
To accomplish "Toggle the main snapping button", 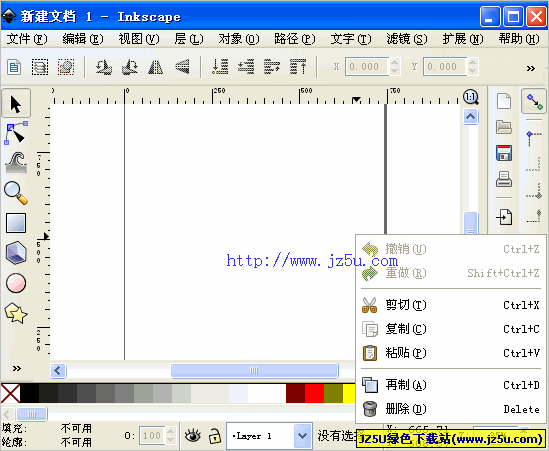I will point(534,101).
